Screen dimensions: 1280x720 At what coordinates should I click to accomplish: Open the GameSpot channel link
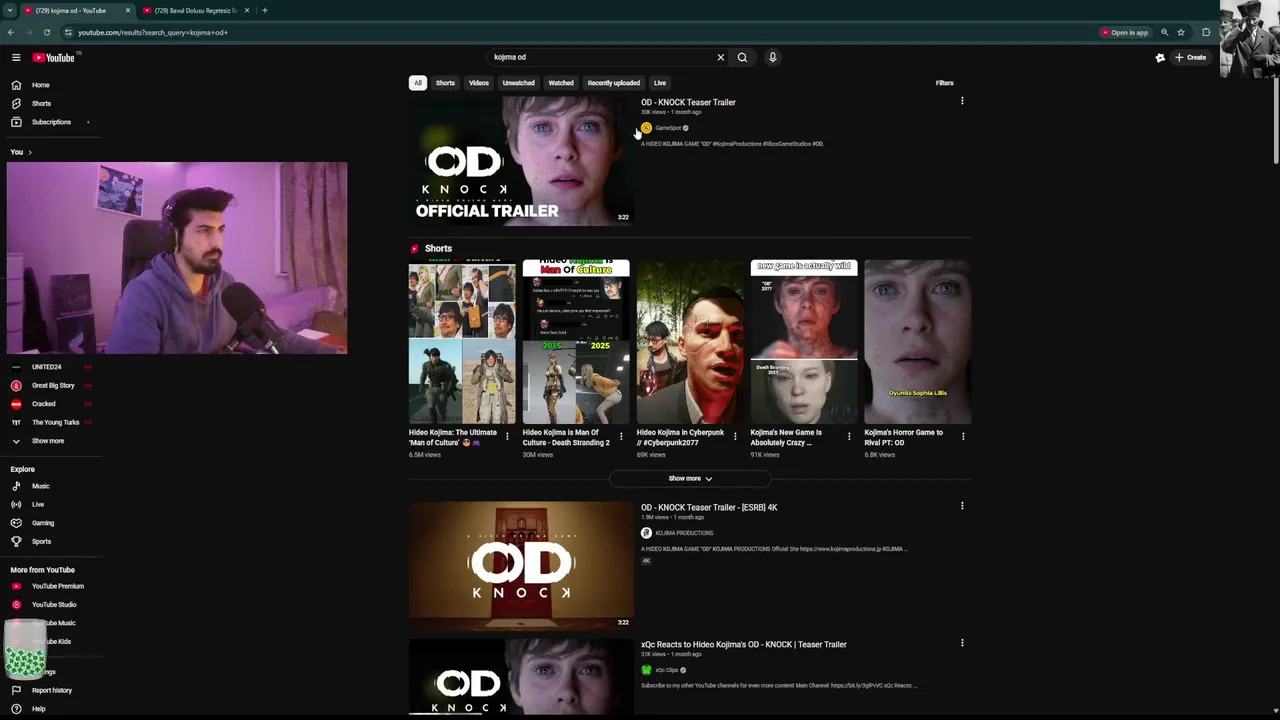point(668,128)
